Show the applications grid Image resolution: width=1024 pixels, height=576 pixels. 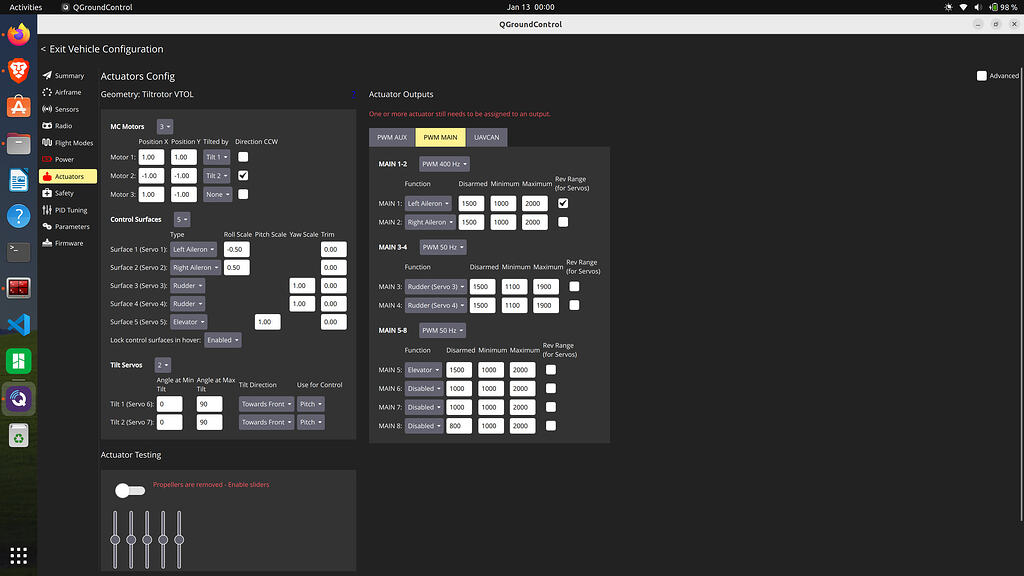point(18,556)
